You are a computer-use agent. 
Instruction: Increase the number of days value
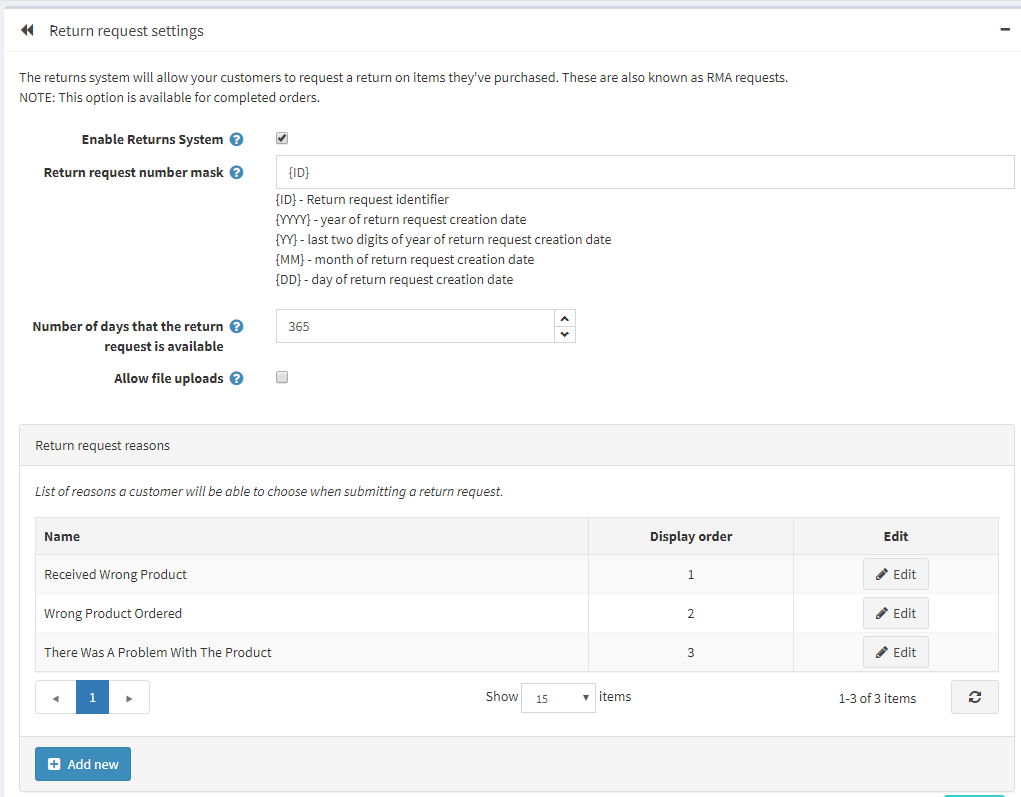point(565,318)
